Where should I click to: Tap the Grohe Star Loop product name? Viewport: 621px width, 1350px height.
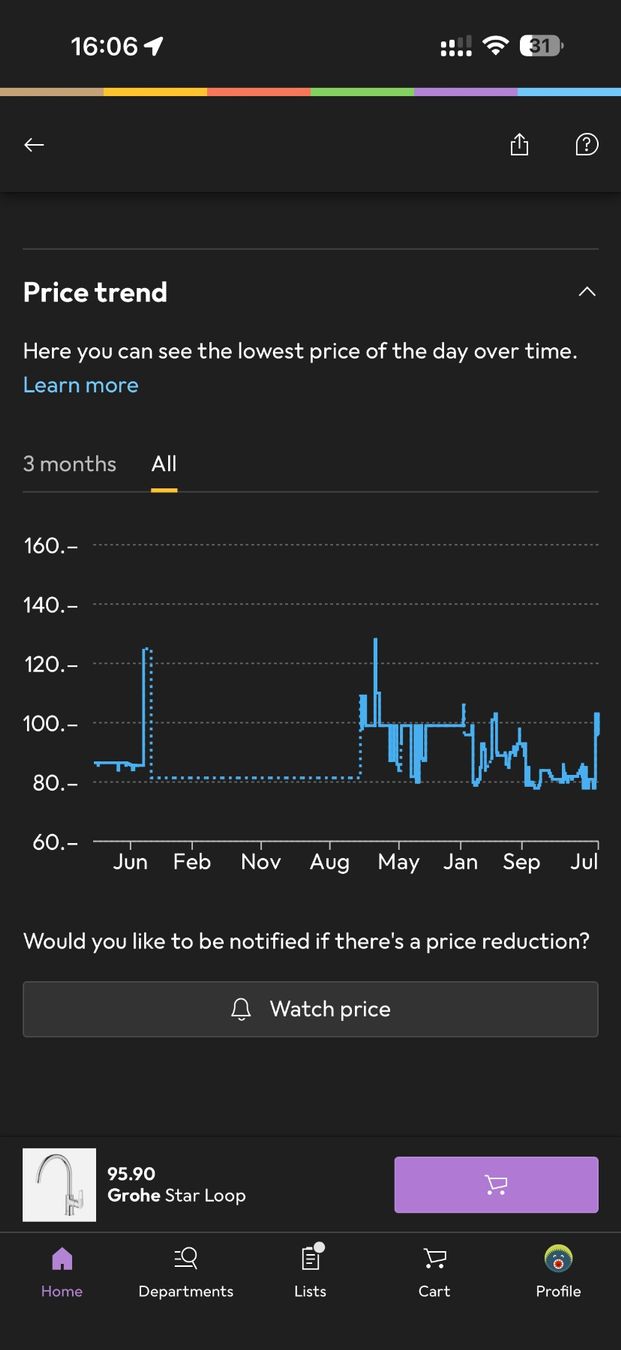point(177,1195)
